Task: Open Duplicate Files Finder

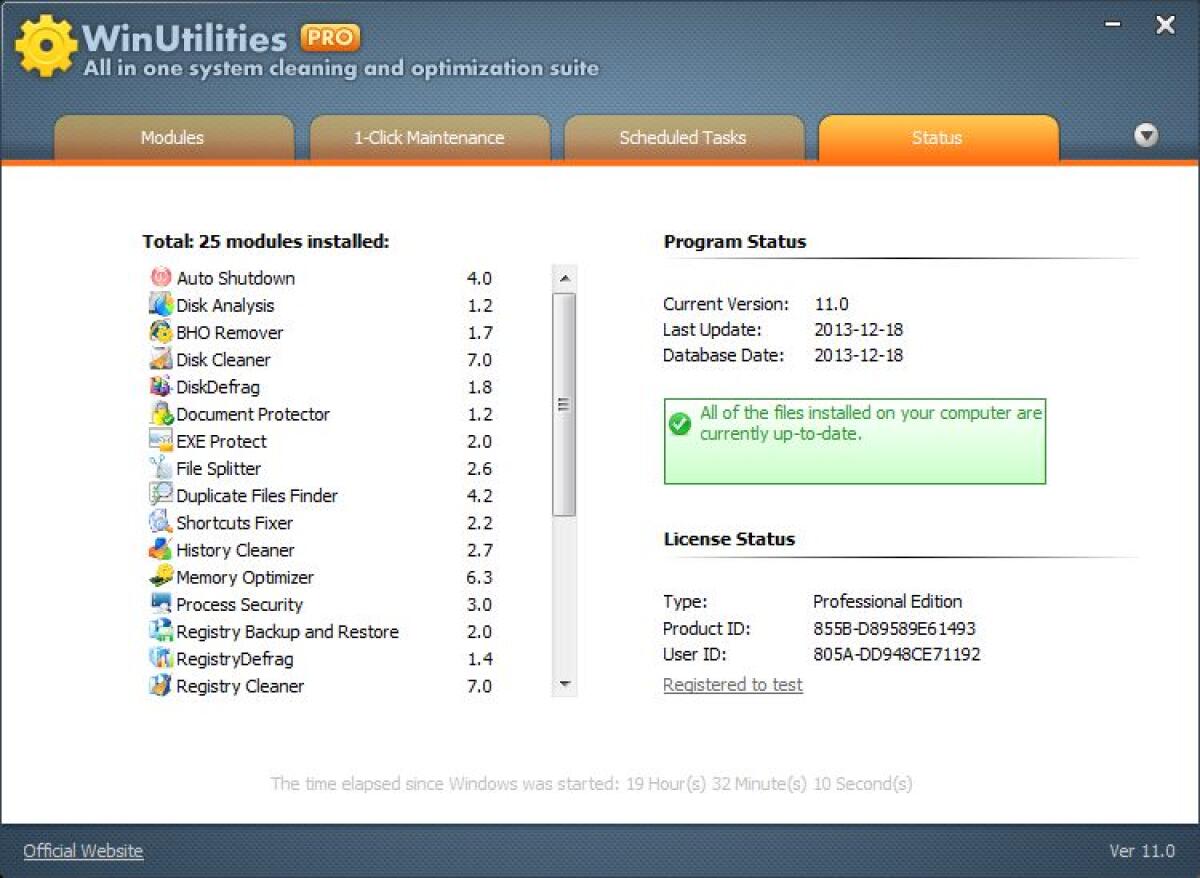Action: pyautogui.click(x=258, y=495)
